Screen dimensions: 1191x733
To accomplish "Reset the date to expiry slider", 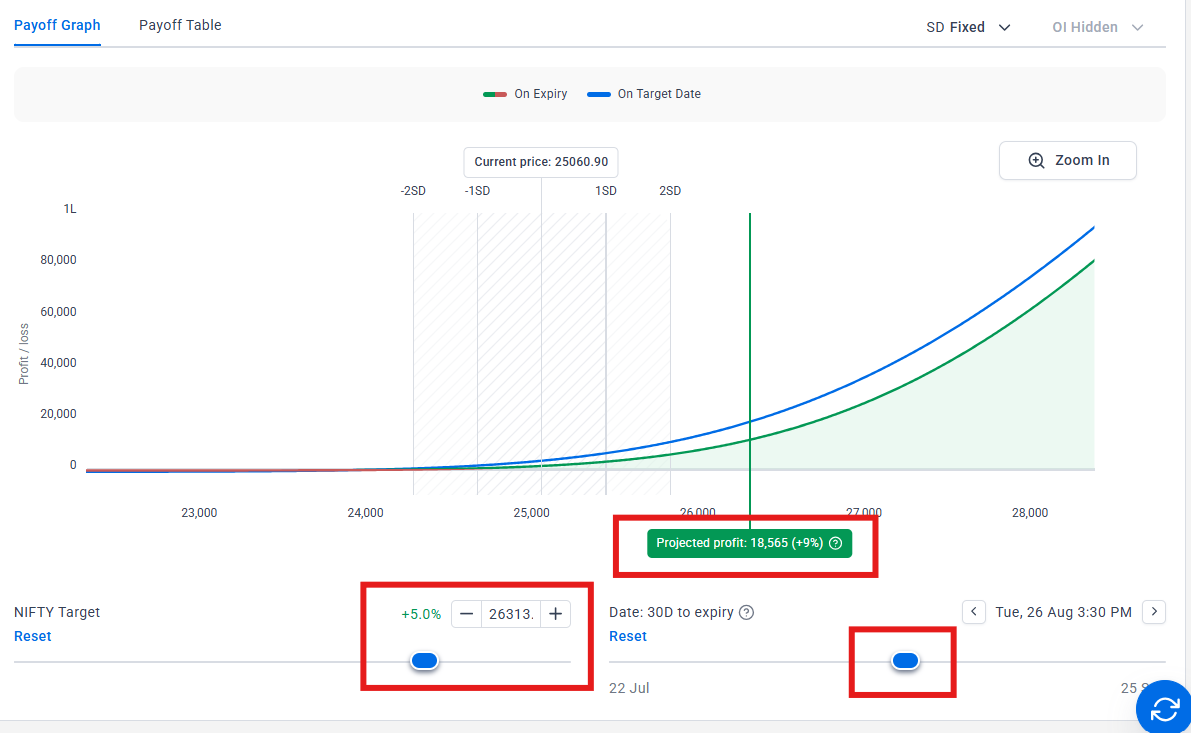I will (x=627, y=636).
